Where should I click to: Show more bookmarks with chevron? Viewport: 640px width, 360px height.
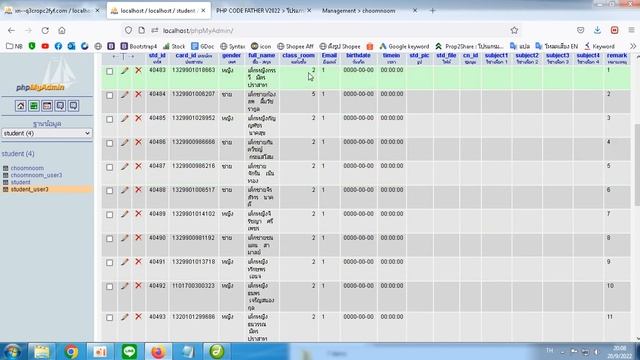[633, 46]
